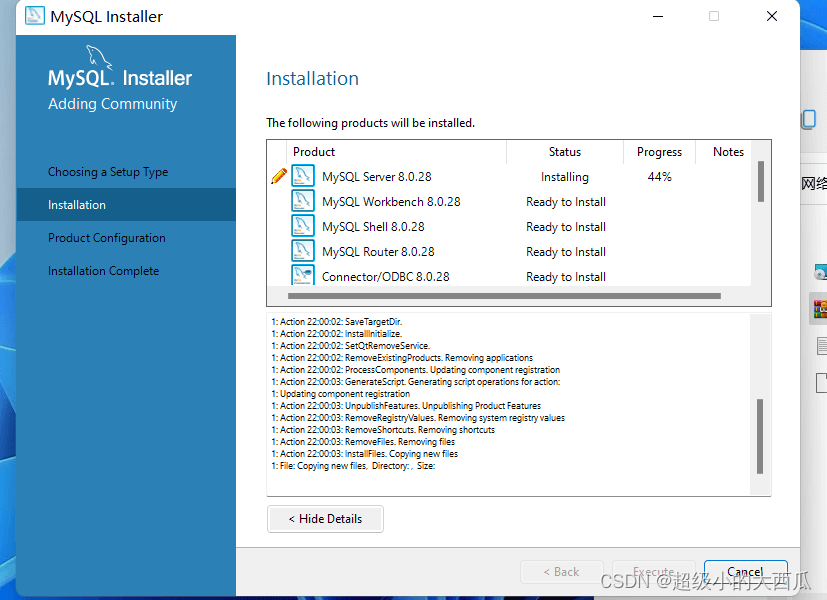Click the Progress column header
Viewport: 827px width, 600px height.
pyautogui.click(x=659, y=152)
